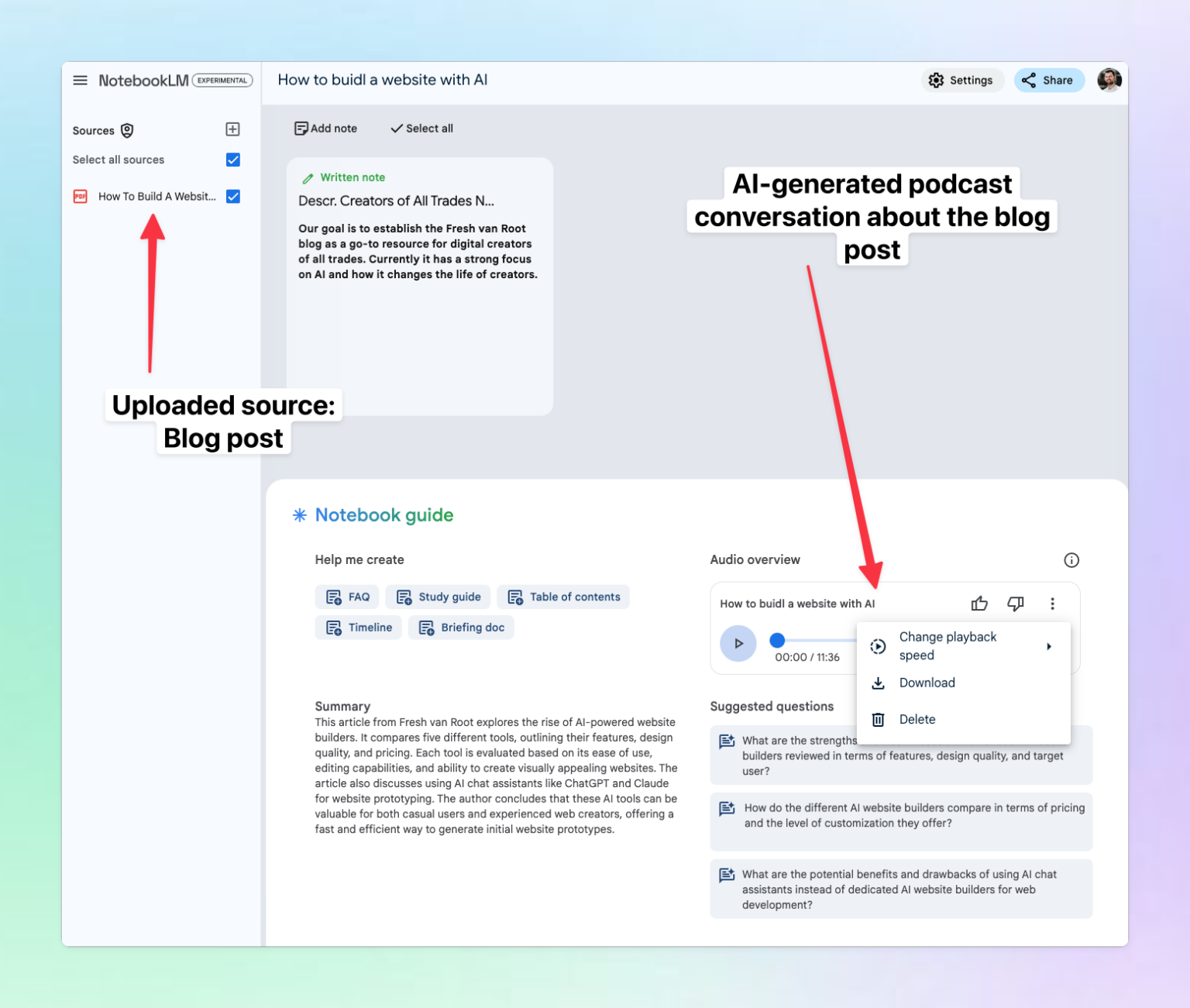
Task: Open the PDF source file icon
Action: tap(81, 196)
